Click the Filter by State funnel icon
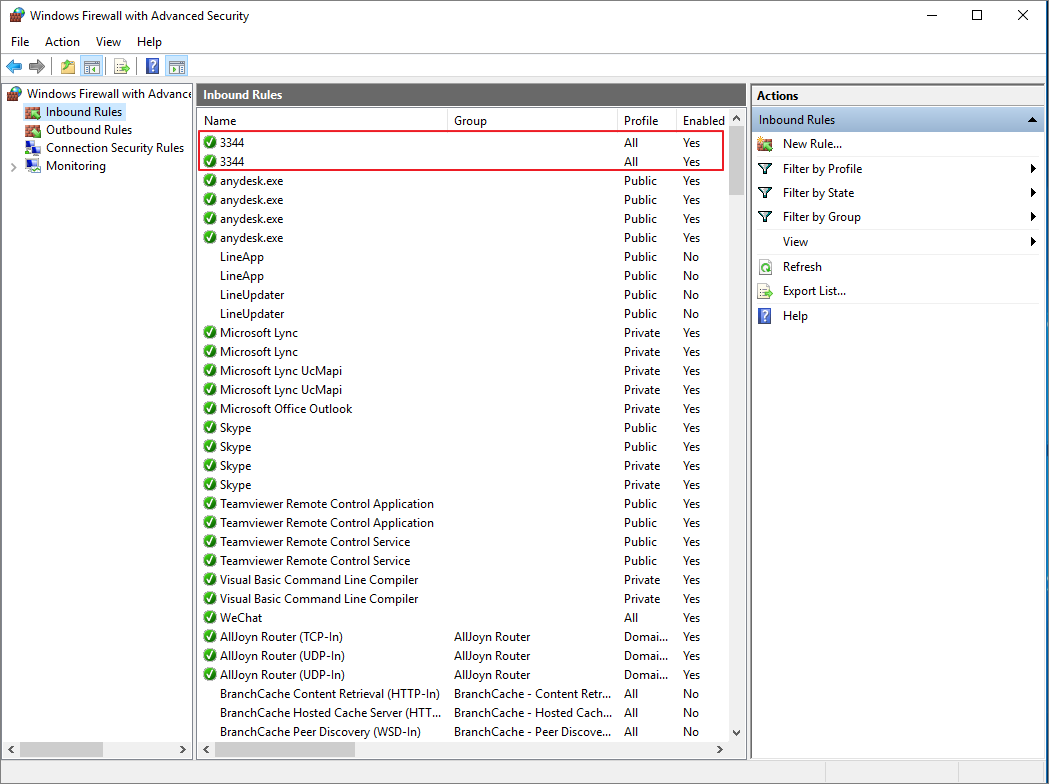Screen dimensions: 1049x784 [x=765, y=193]
